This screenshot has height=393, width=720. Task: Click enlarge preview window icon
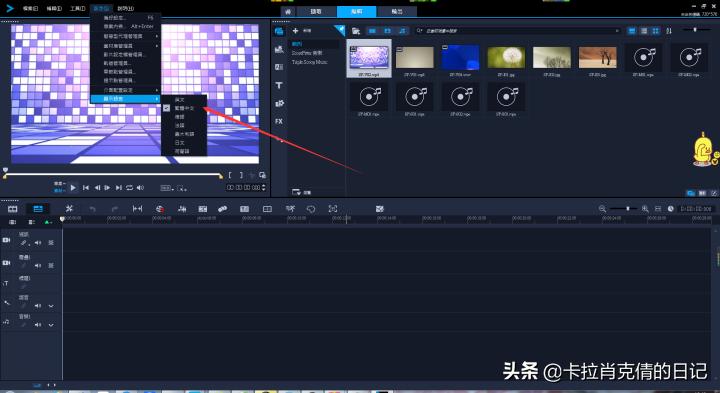262,175
